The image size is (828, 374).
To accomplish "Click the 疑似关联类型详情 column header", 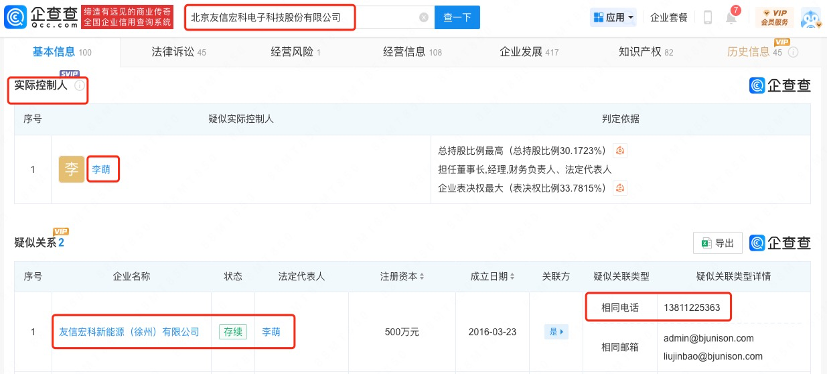I will click(x=733, y=276).
